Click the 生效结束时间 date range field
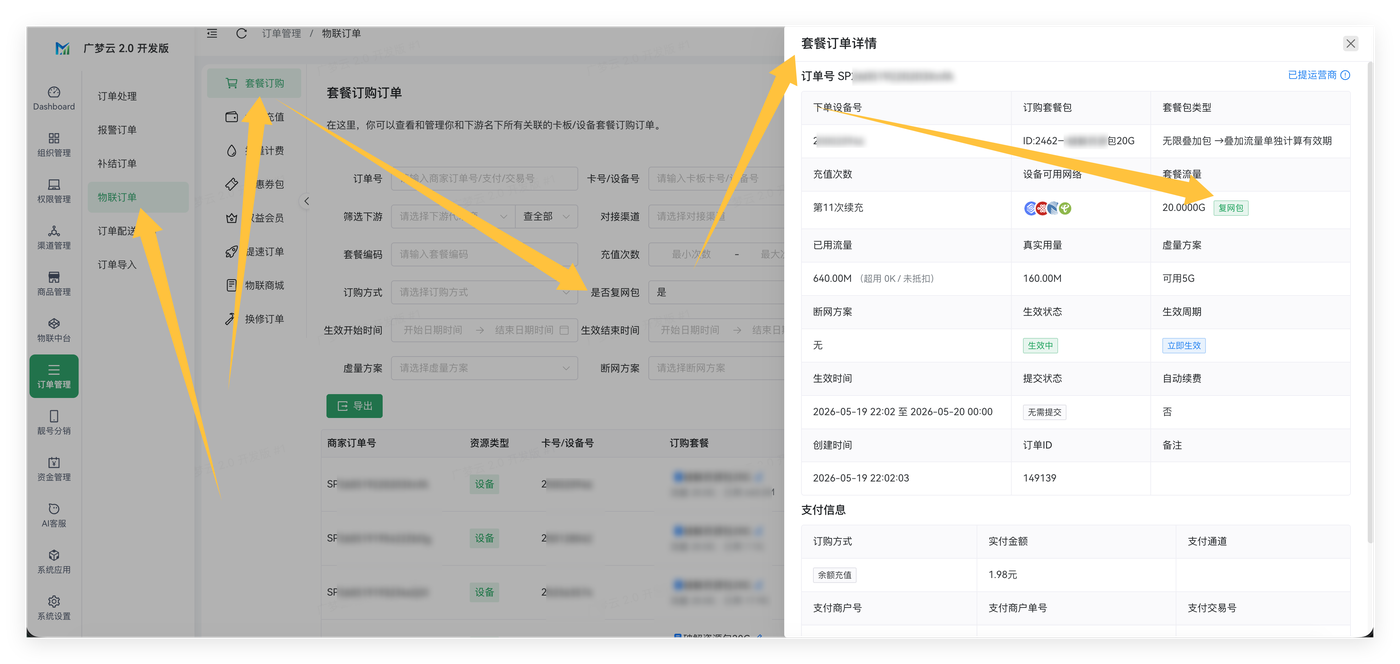Screen dimensions: 1400x664 click(716, 330)
